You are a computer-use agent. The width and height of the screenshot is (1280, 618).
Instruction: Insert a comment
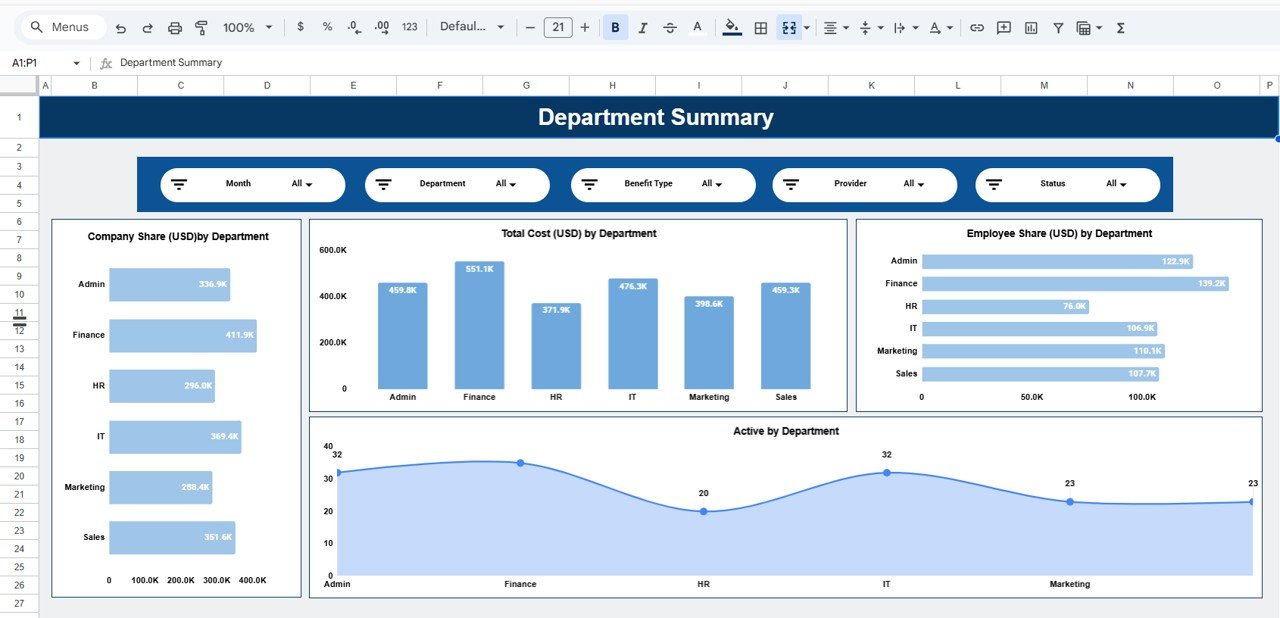pyautogui.click(x=1002, y=27)
